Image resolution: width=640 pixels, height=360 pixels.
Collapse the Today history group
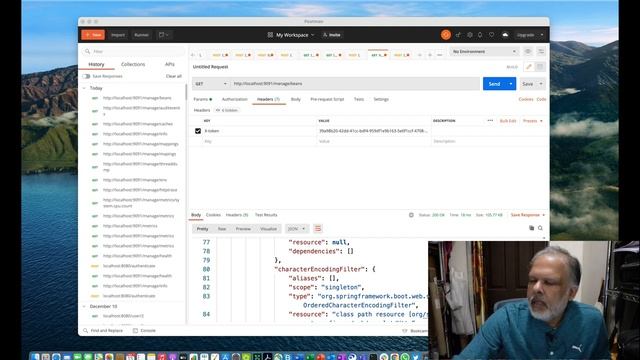pyautogui.click(x=84, y=88)
